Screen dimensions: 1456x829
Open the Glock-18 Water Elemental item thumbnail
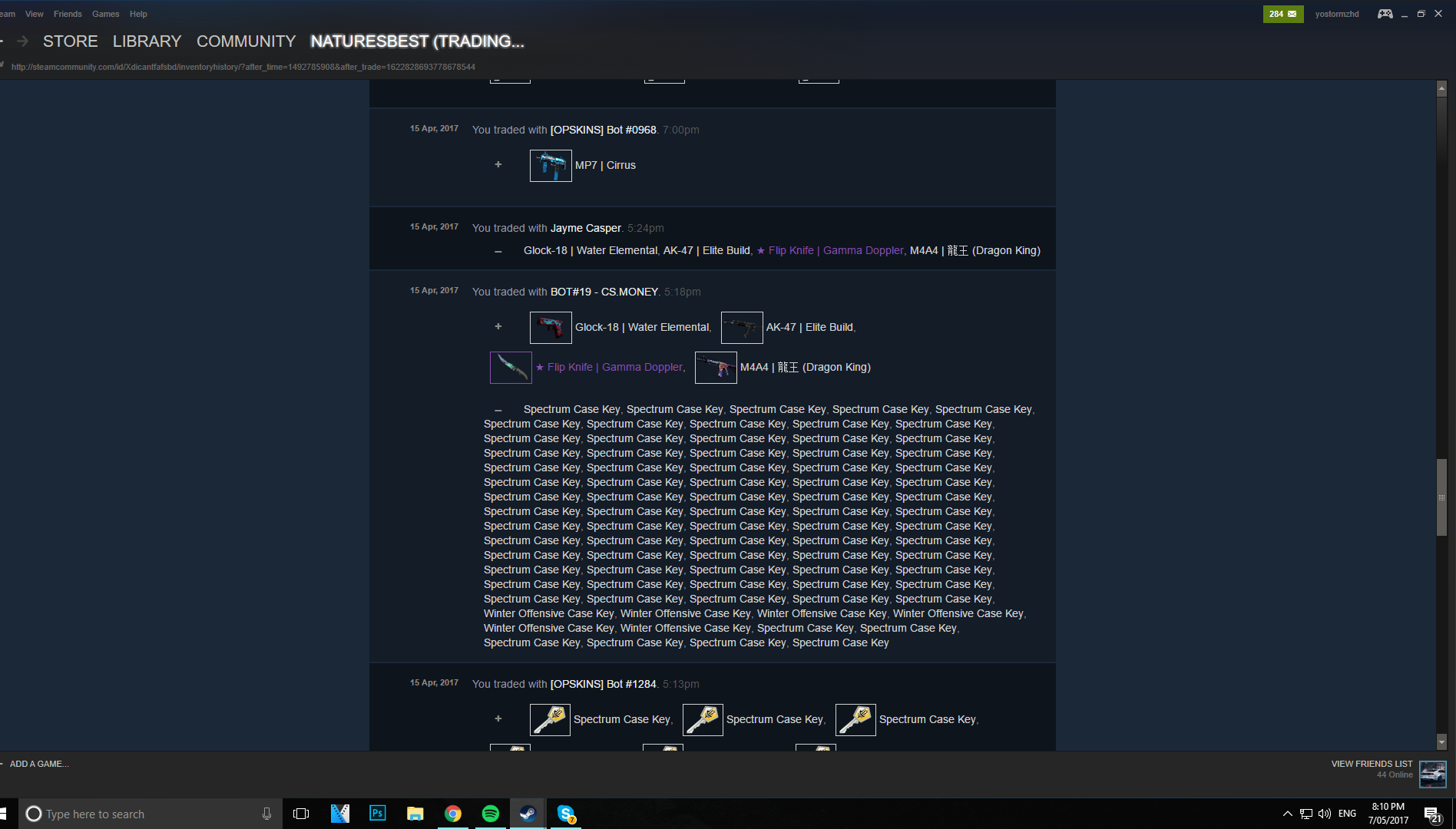[x=551, y=328]
